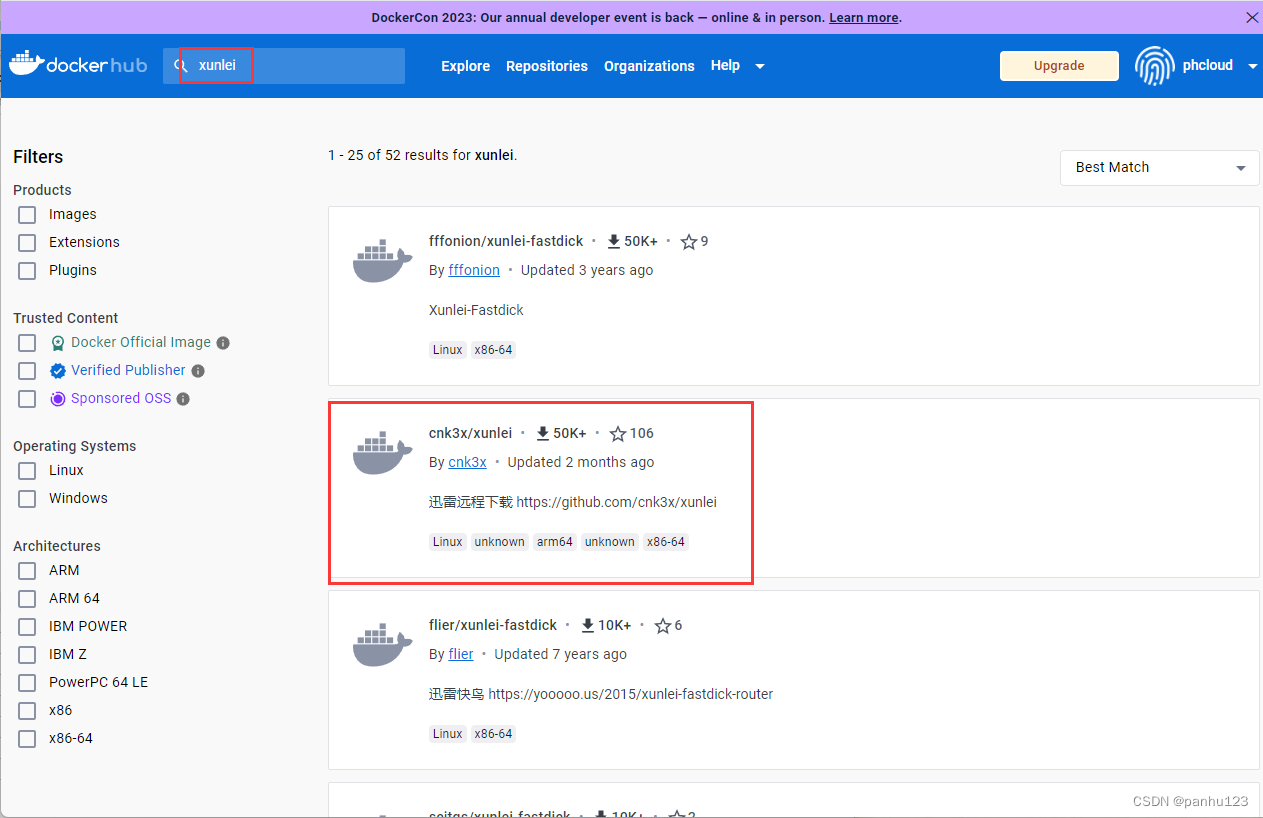
Task: Open Organizations in the navbar
Action: coord(649,66)
